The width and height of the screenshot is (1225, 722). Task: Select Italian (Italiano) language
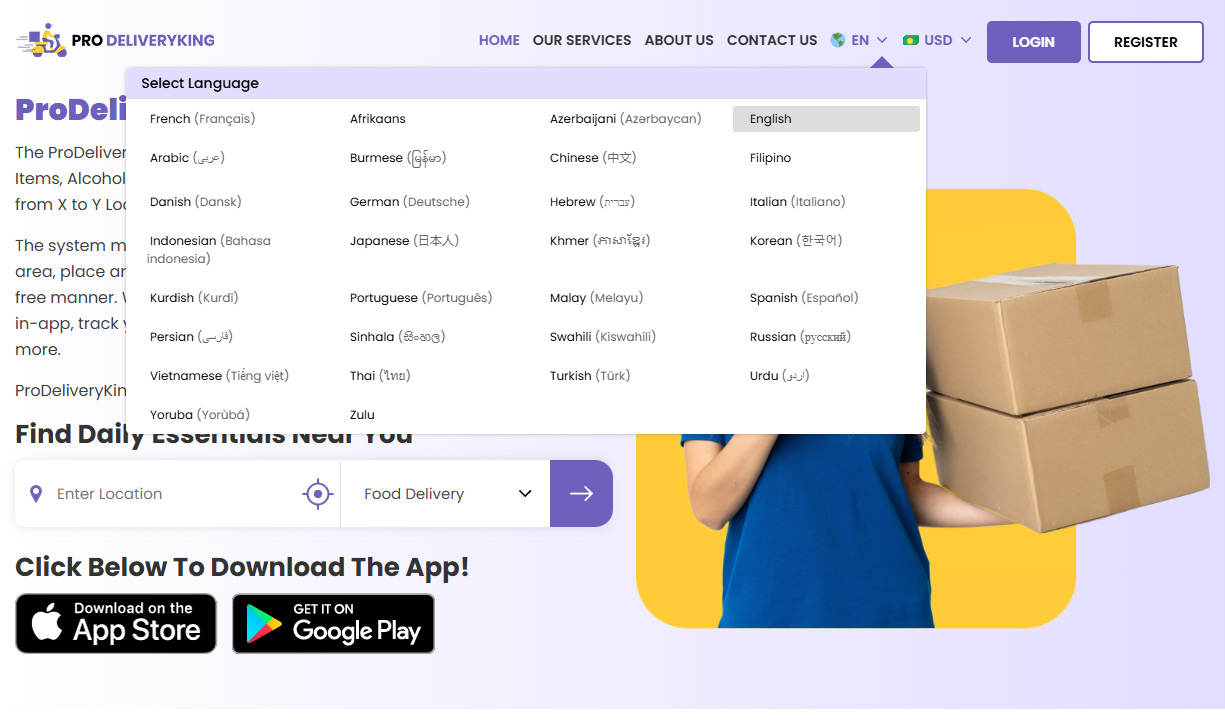pyautogui.click(x=798, y=202)
